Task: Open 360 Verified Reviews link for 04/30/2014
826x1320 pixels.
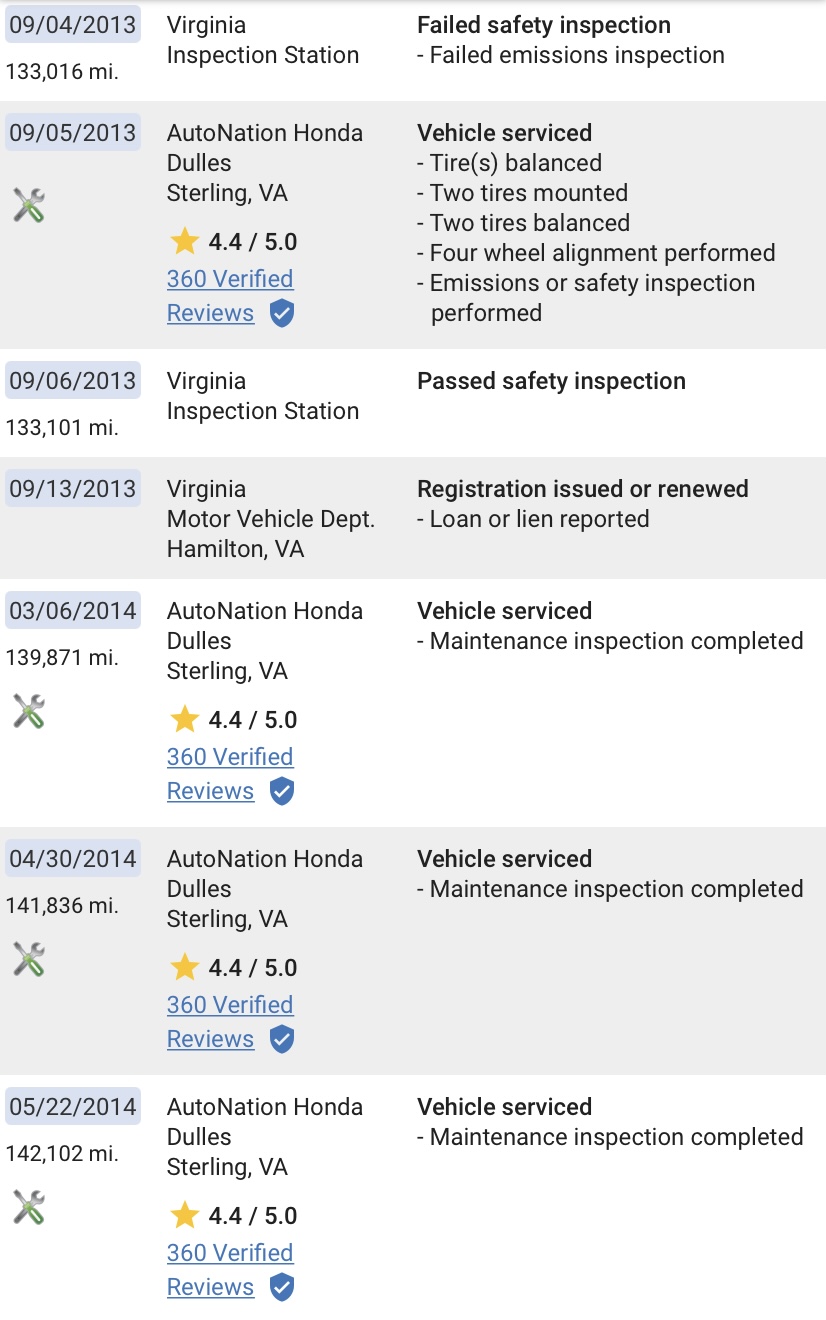Action: tap(230, 1022)
